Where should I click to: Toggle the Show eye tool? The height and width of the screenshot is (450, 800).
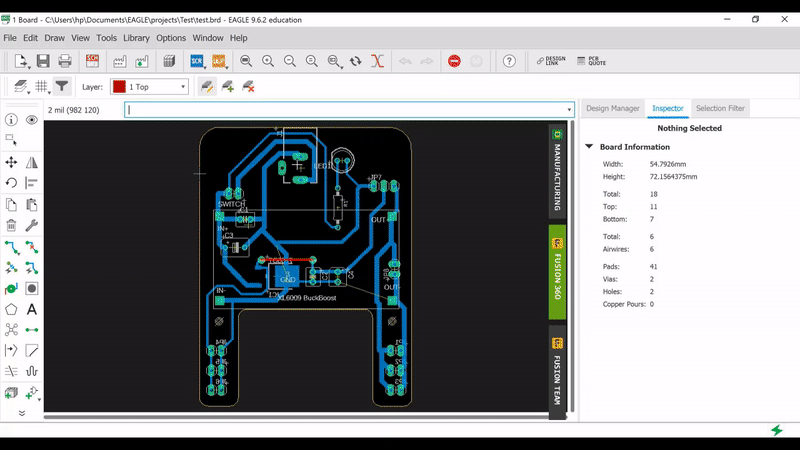32,120
